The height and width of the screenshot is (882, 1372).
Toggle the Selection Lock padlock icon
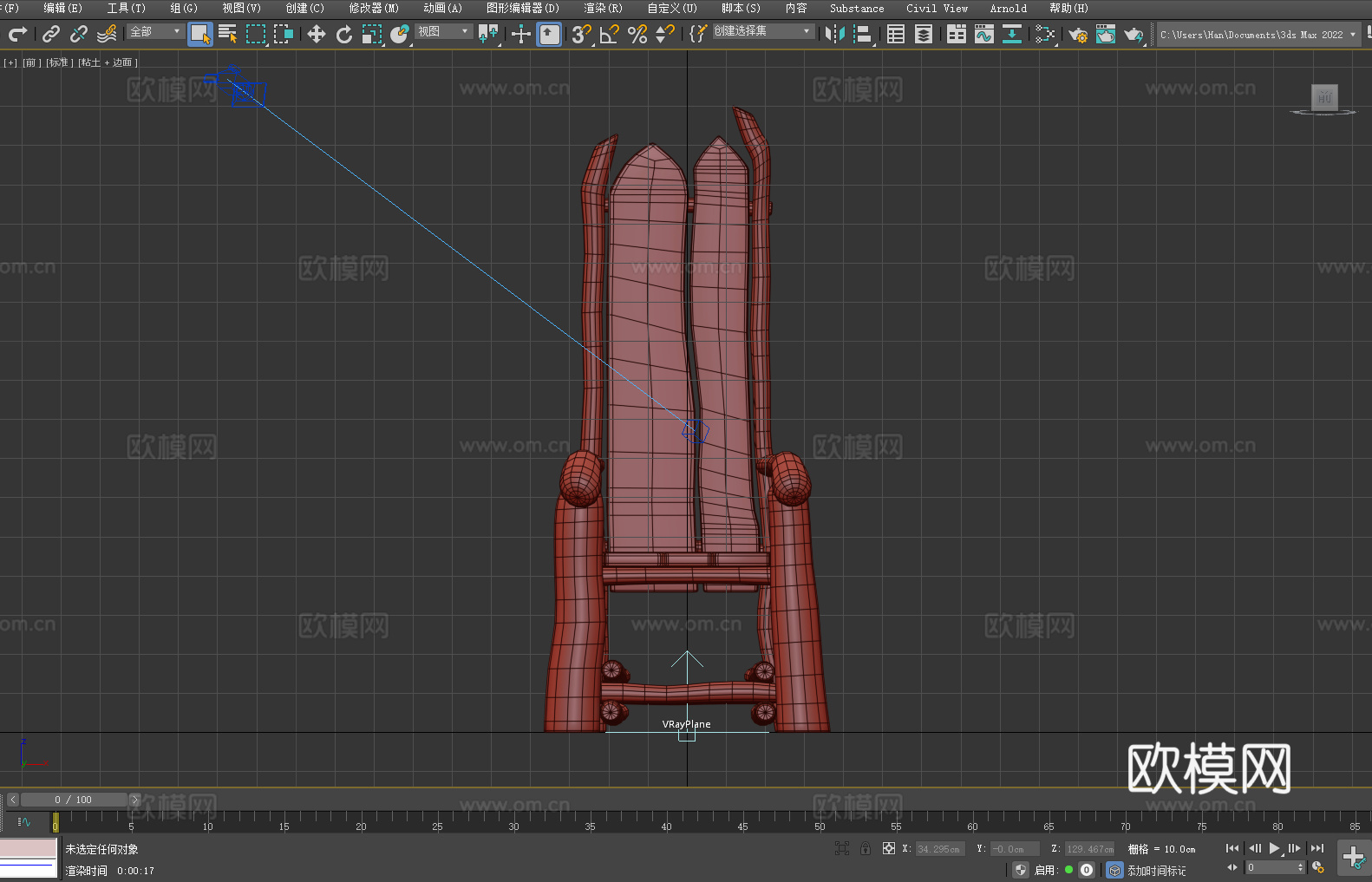click(866, 848)
